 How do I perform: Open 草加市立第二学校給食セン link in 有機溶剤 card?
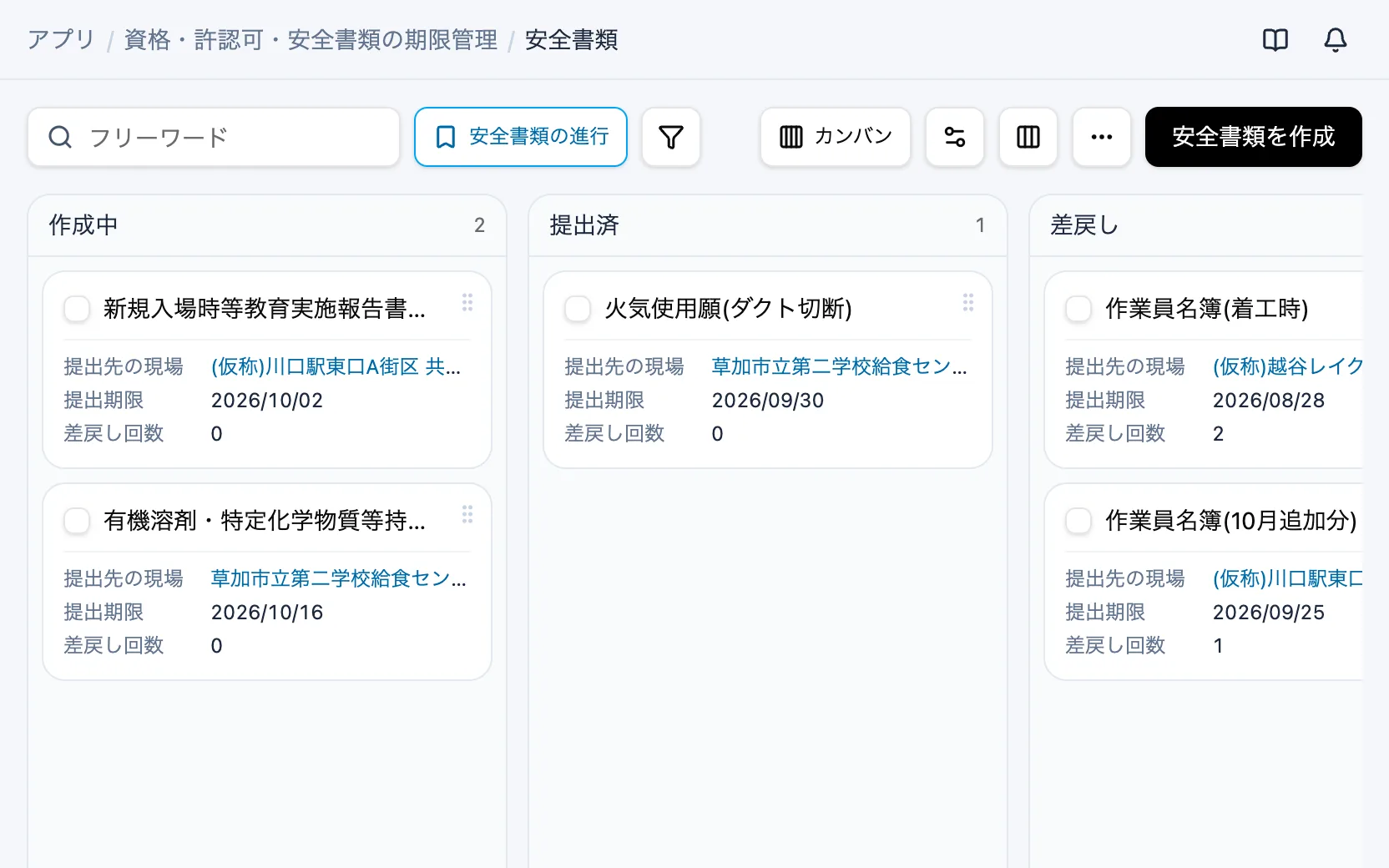pyautogui.click(x=339, y=578)
